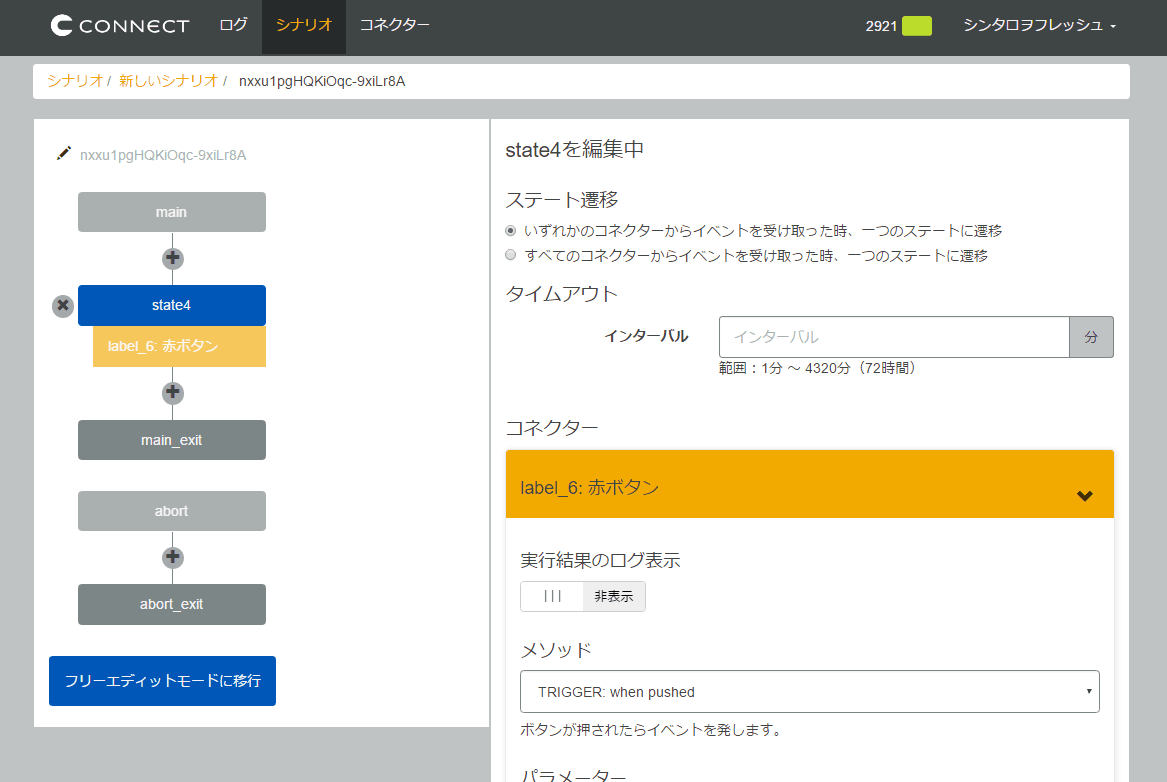Click the pencil edit icon beside scenario name
This screenshot has width=1167, height=782.
64,154
